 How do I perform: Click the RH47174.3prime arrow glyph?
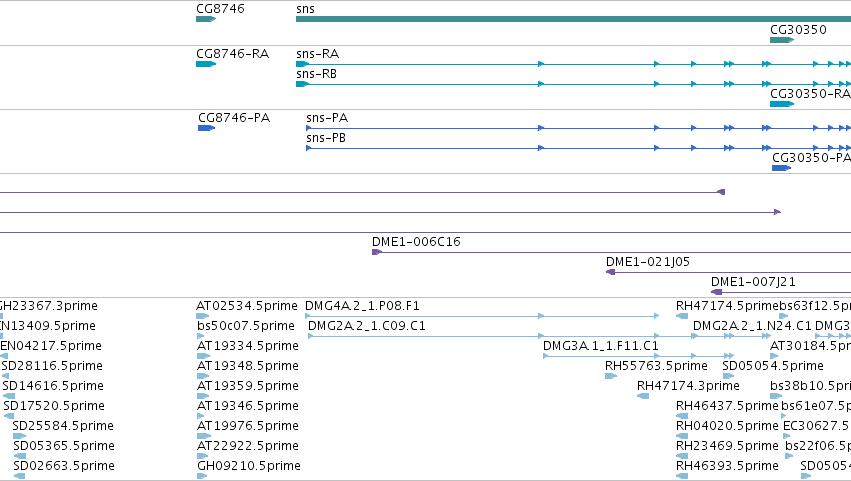[643, 396]
